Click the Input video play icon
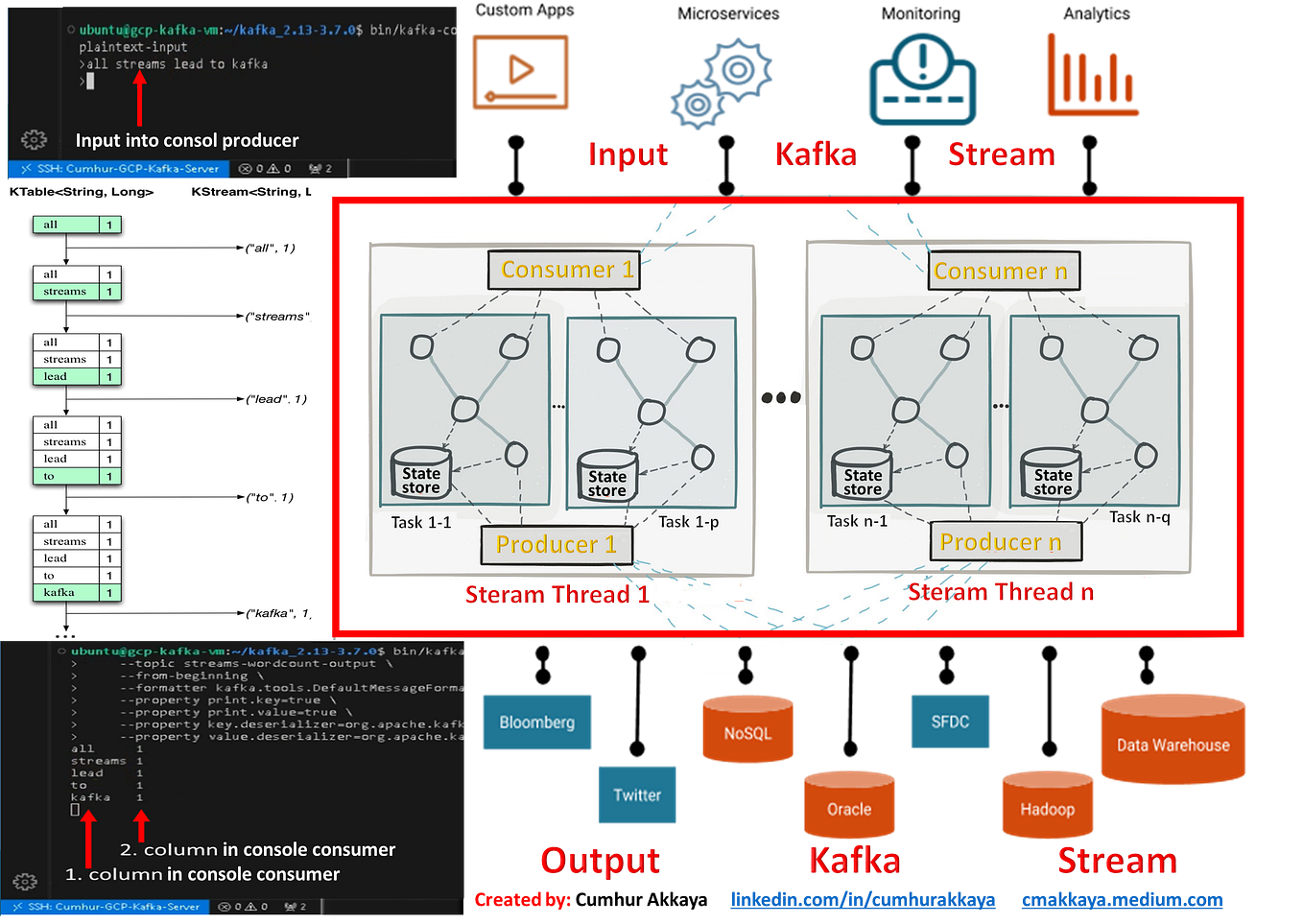1303x924 pixels. 519,70
